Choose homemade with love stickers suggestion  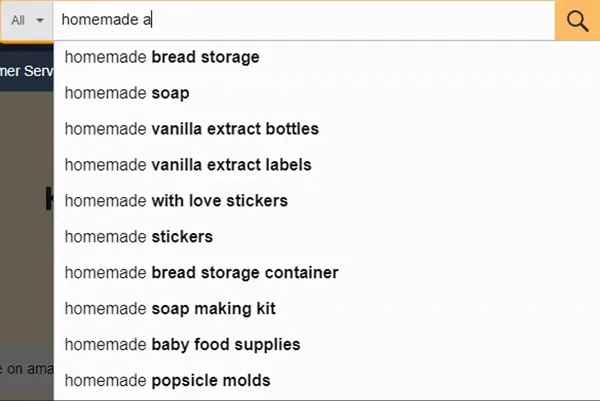[x=176, y=201]
